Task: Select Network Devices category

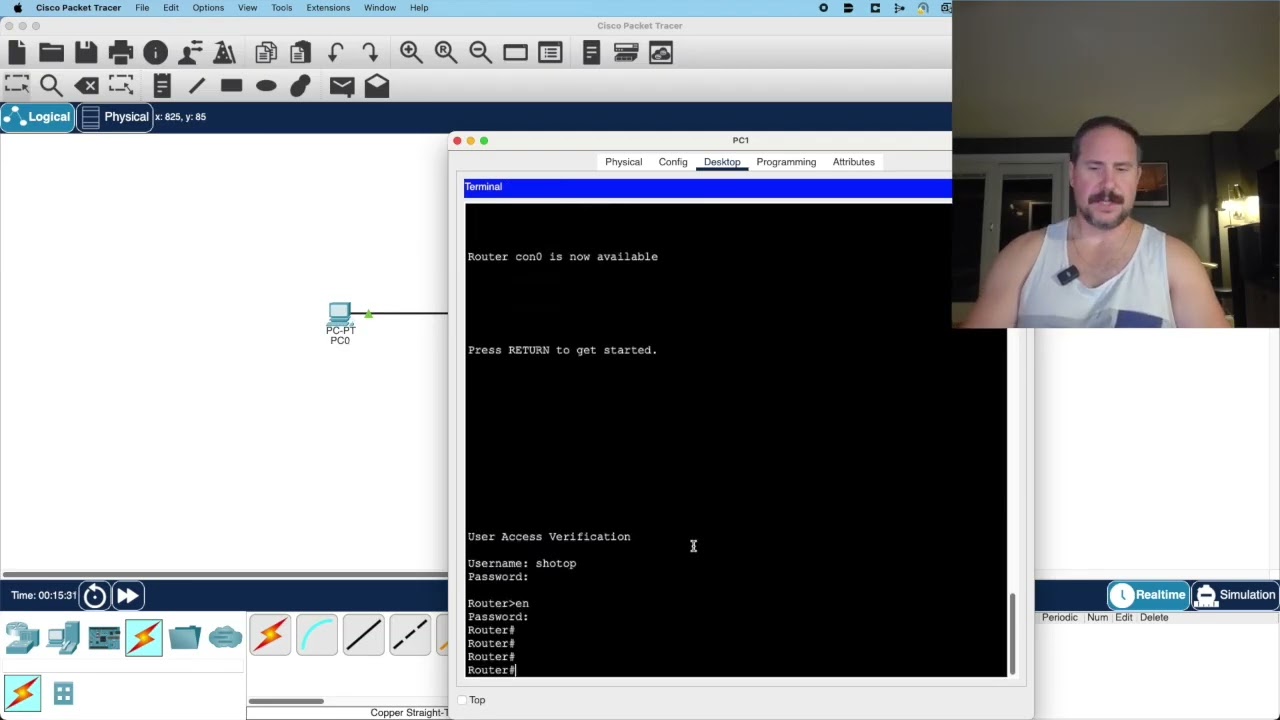Action: pyautogui.click(x=22, y=638)
